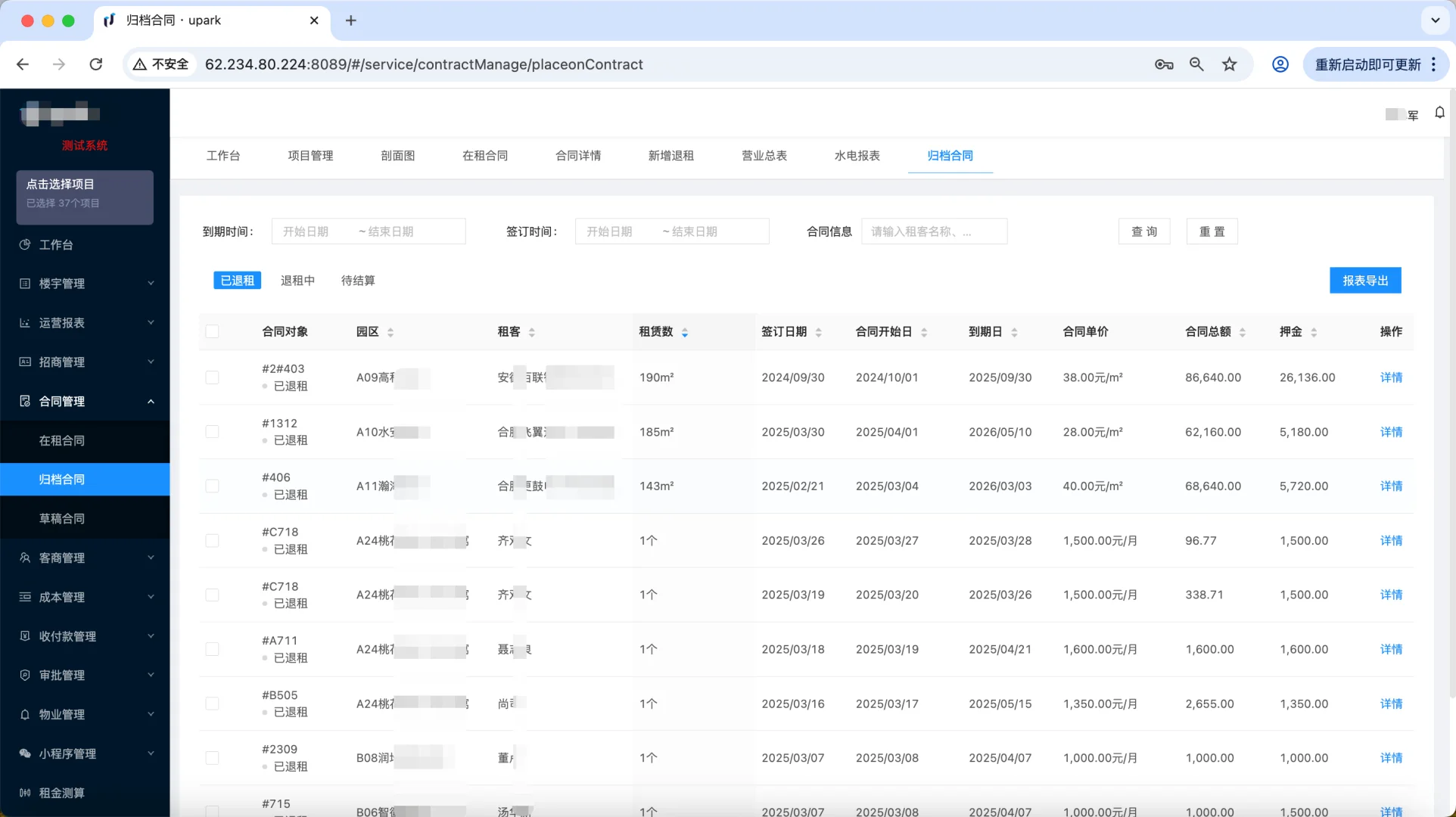Click the 合同信息 search input field

pos(934,231)
